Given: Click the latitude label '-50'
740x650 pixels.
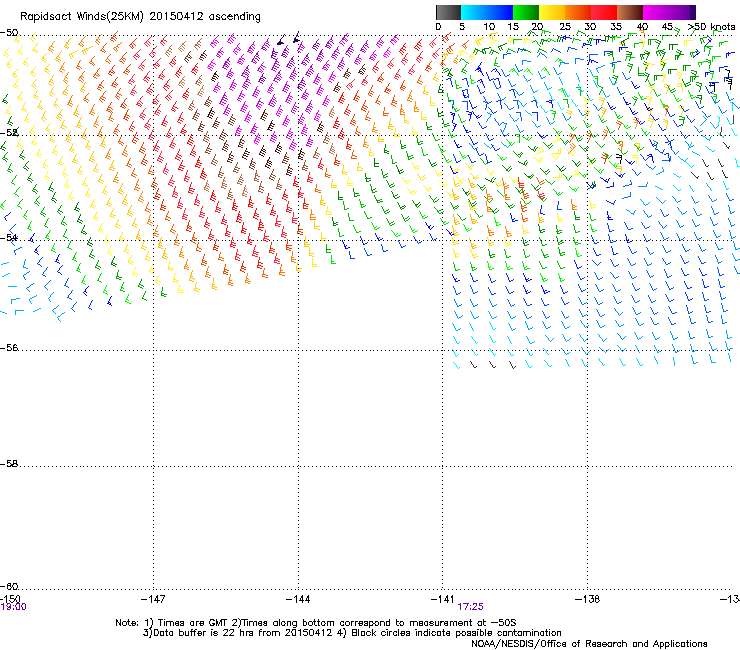Looking at the screenshot, I should (9, 33).
